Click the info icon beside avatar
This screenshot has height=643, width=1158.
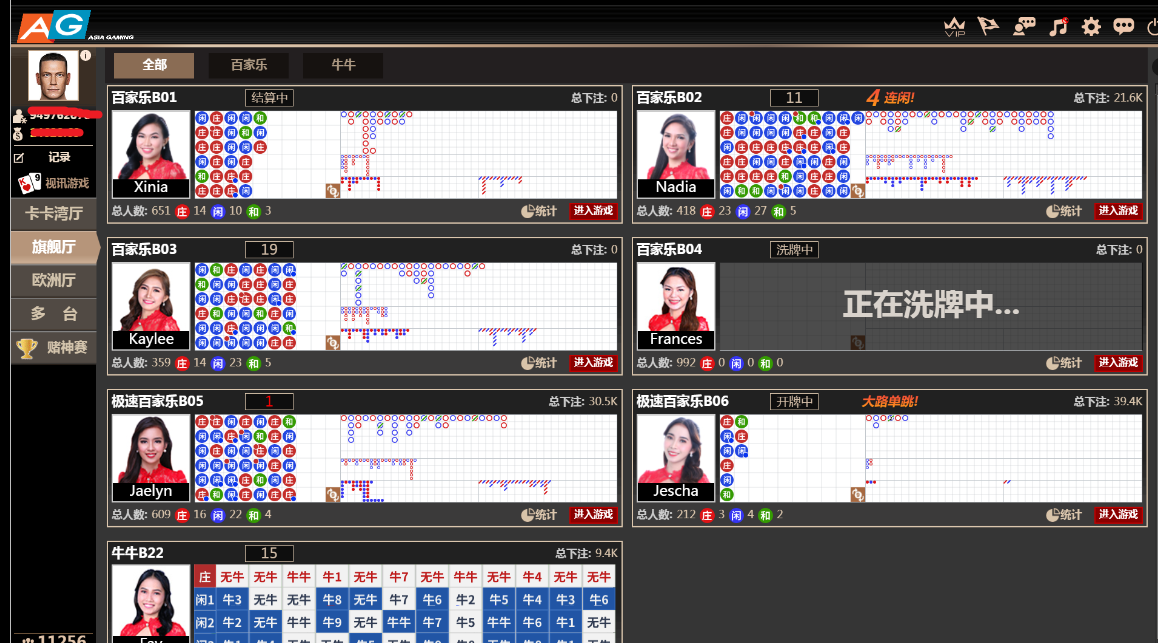pyautogui.click(x=85, y=56)
